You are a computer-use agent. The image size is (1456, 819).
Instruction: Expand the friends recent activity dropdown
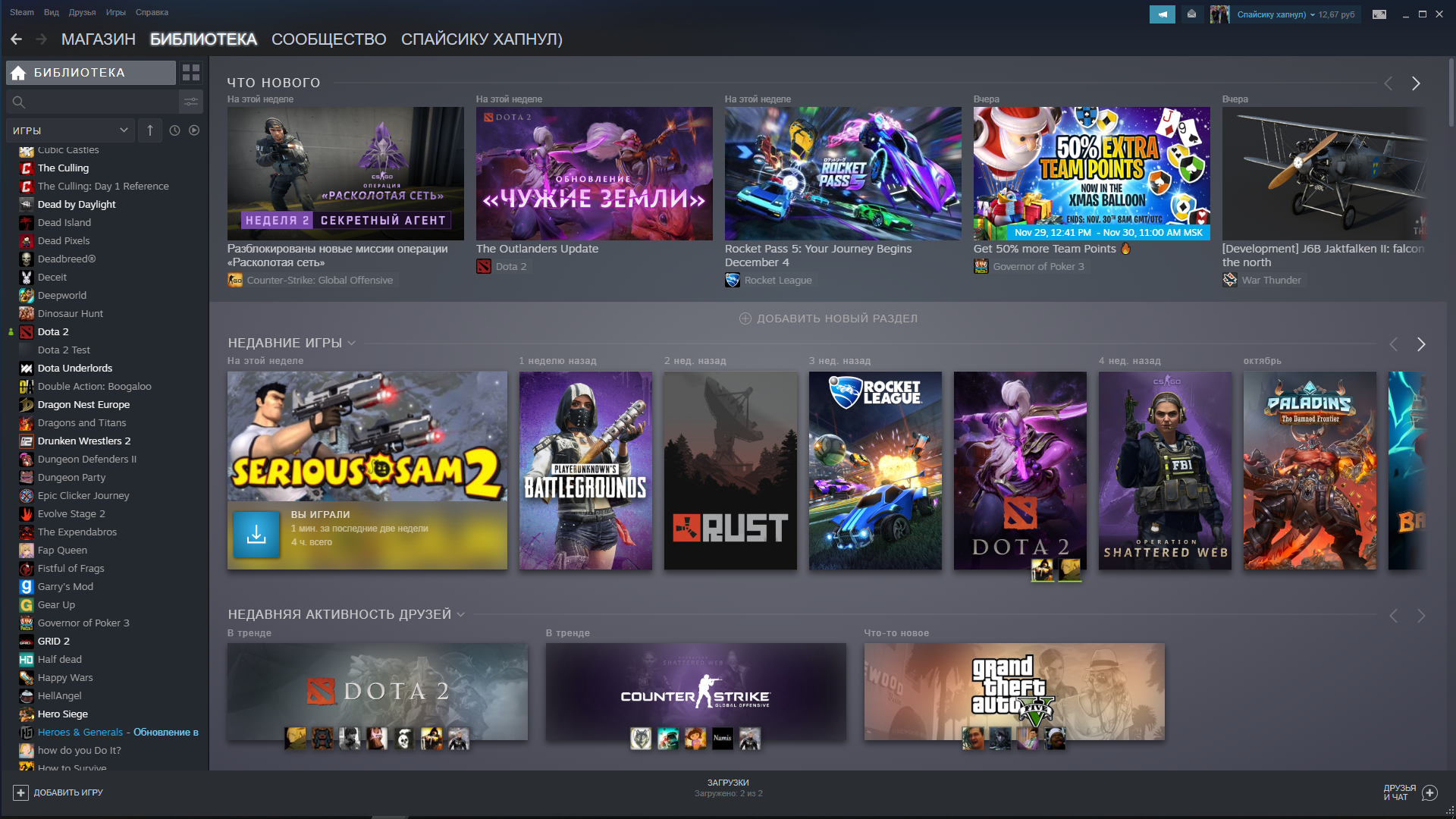click(460, 615)
